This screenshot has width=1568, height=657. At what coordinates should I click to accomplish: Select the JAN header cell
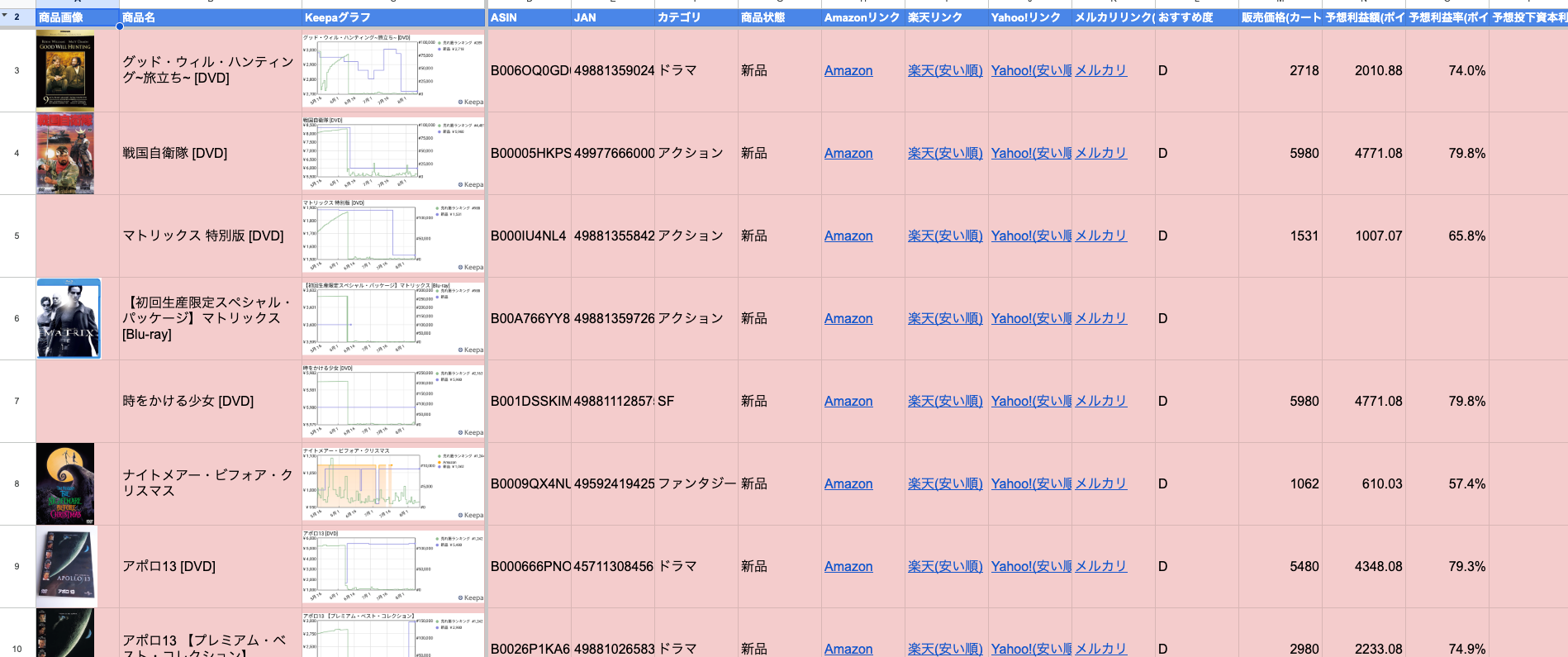[613, 17]
